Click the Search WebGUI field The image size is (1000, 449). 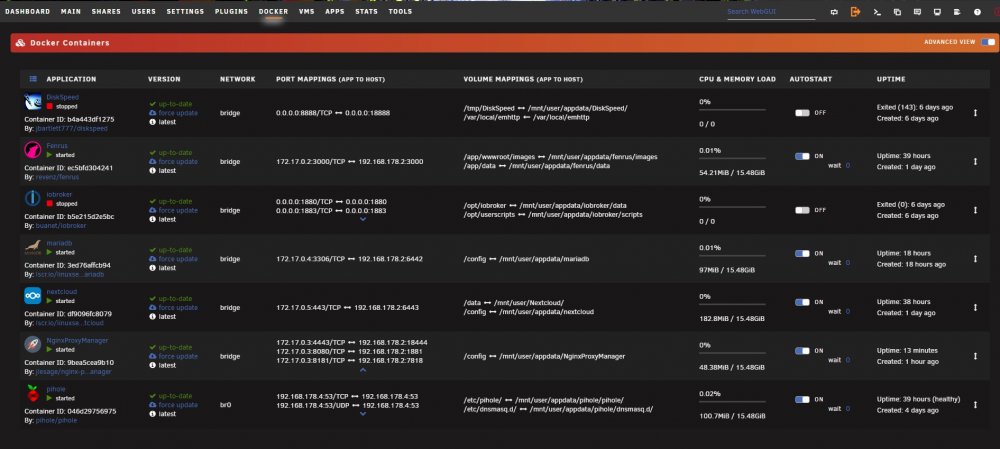point(771,12)
